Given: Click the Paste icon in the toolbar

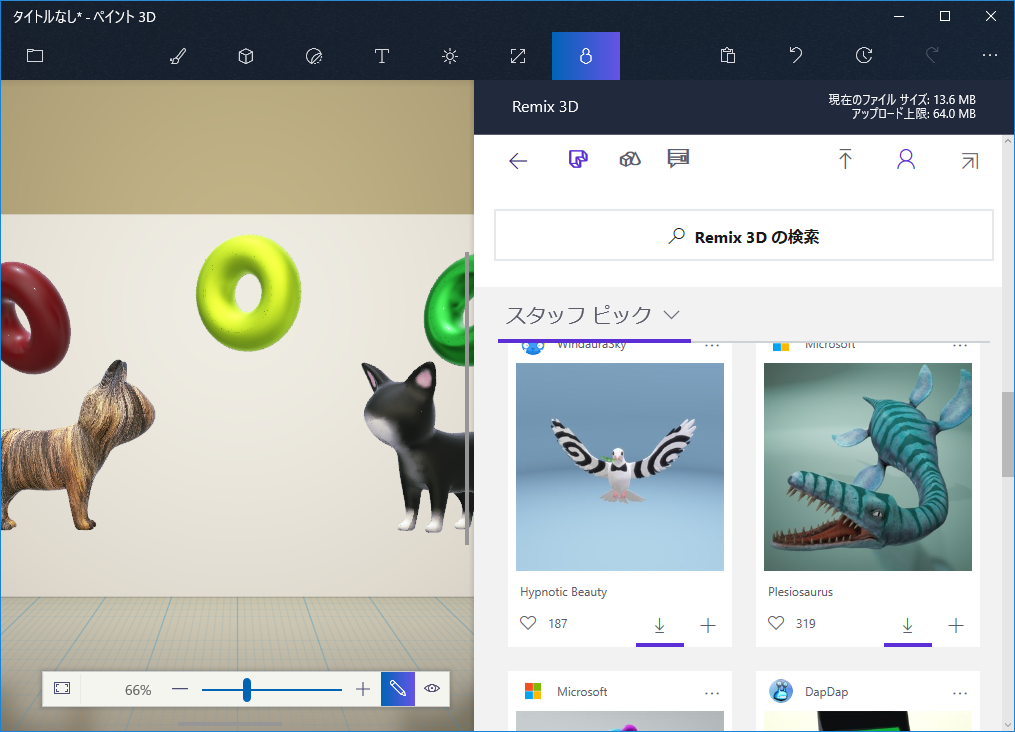Looking at the screenshot, I should click(x=727, y=56).
